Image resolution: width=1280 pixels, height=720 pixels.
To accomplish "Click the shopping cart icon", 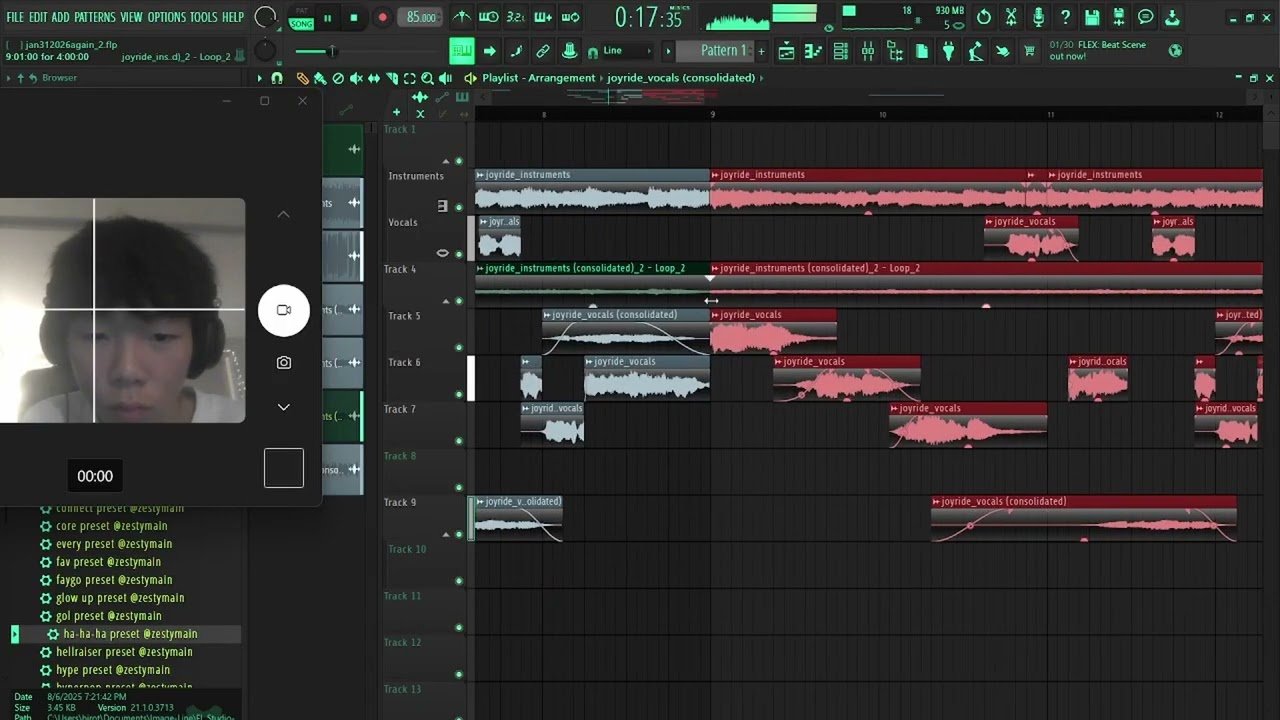I will 1029,51.
